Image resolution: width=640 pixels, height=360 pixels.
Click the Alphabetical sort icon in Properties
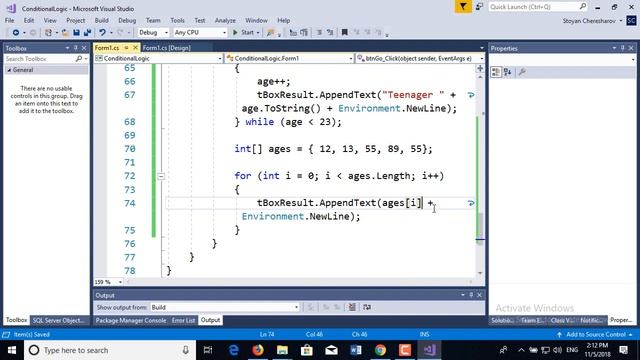(508, 72)
